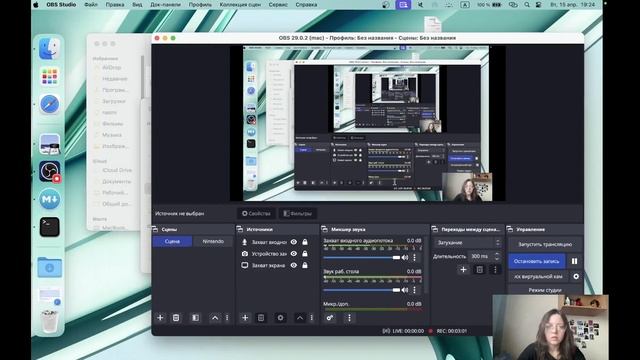Delete selected scene using Сцены trash icon

click(x=176, y=318)
